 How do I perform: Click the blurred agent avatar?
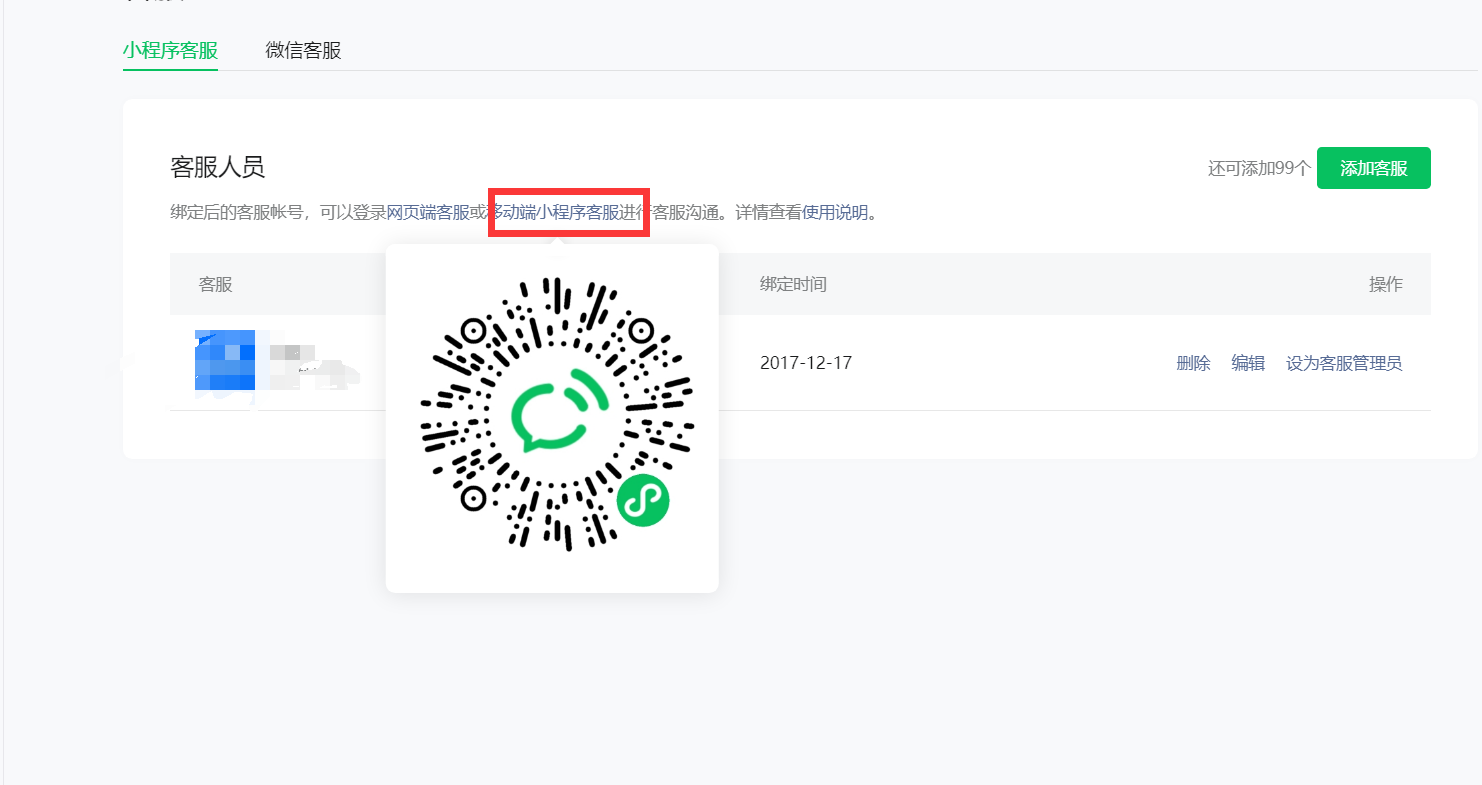[224, 360]
